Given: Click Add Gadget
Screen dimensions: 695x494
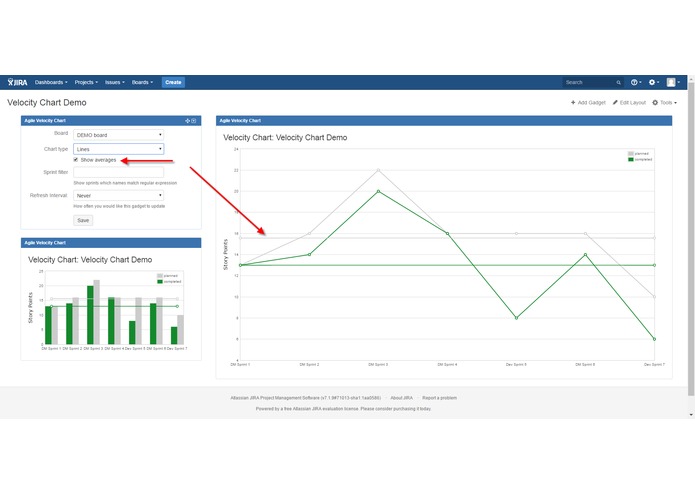Looking at the screenshot, I should tap(588, 103).
